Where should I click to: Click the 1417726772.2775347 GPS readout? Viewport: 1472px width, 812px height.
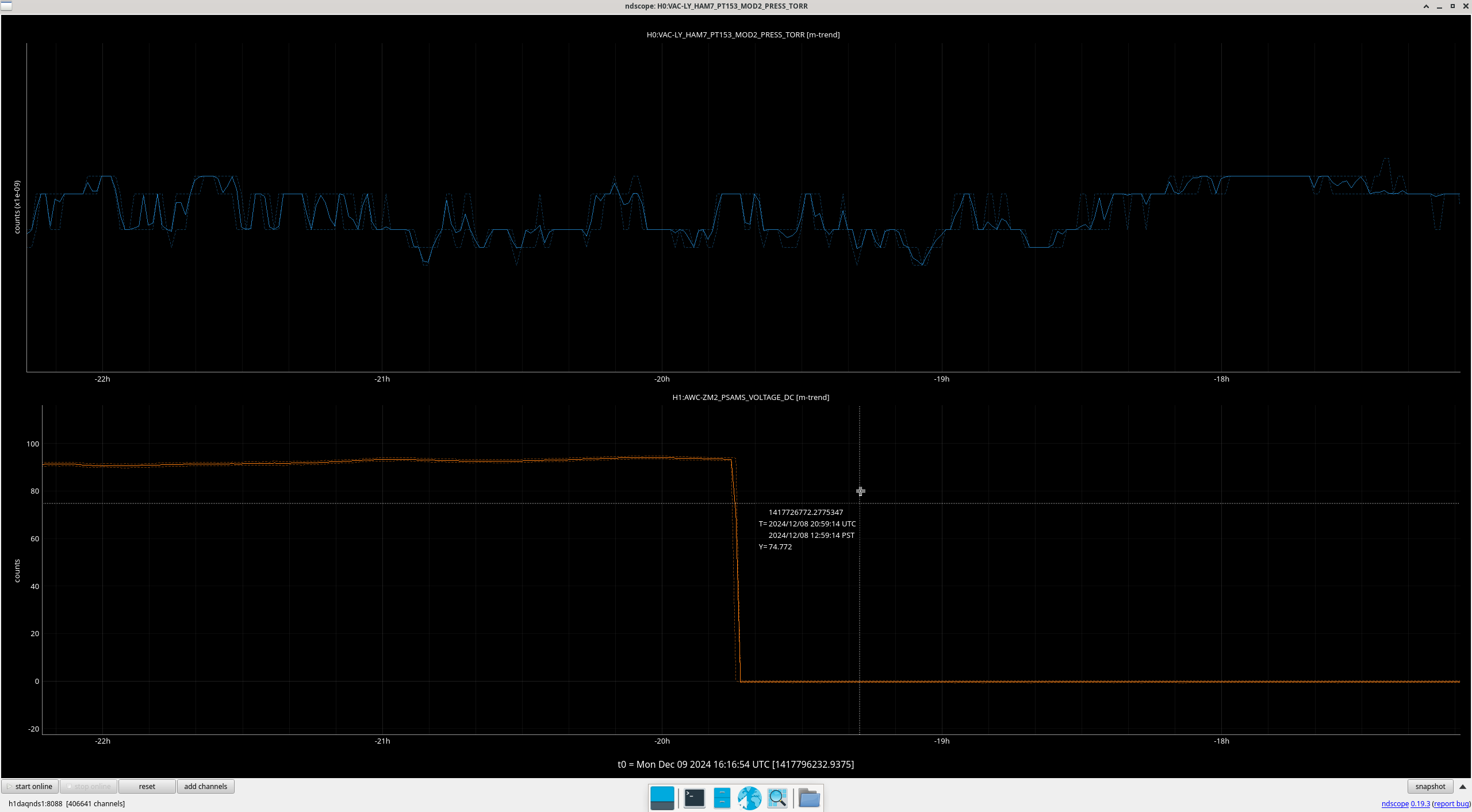[806, 512]
